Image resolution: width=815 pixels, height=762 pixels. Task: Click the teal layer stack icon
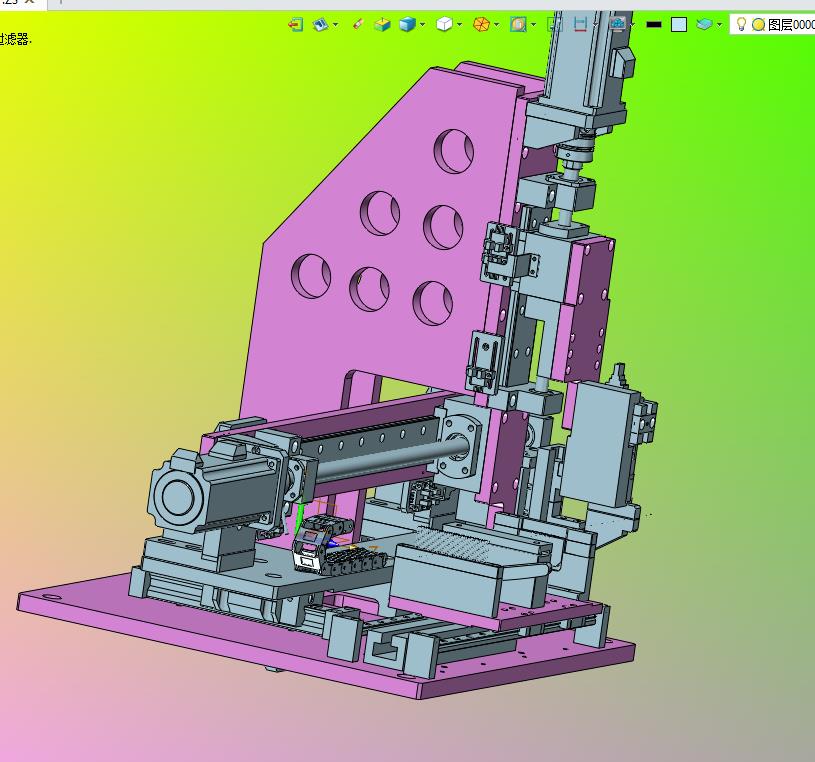pyautogui.click(x=704, y=24)
